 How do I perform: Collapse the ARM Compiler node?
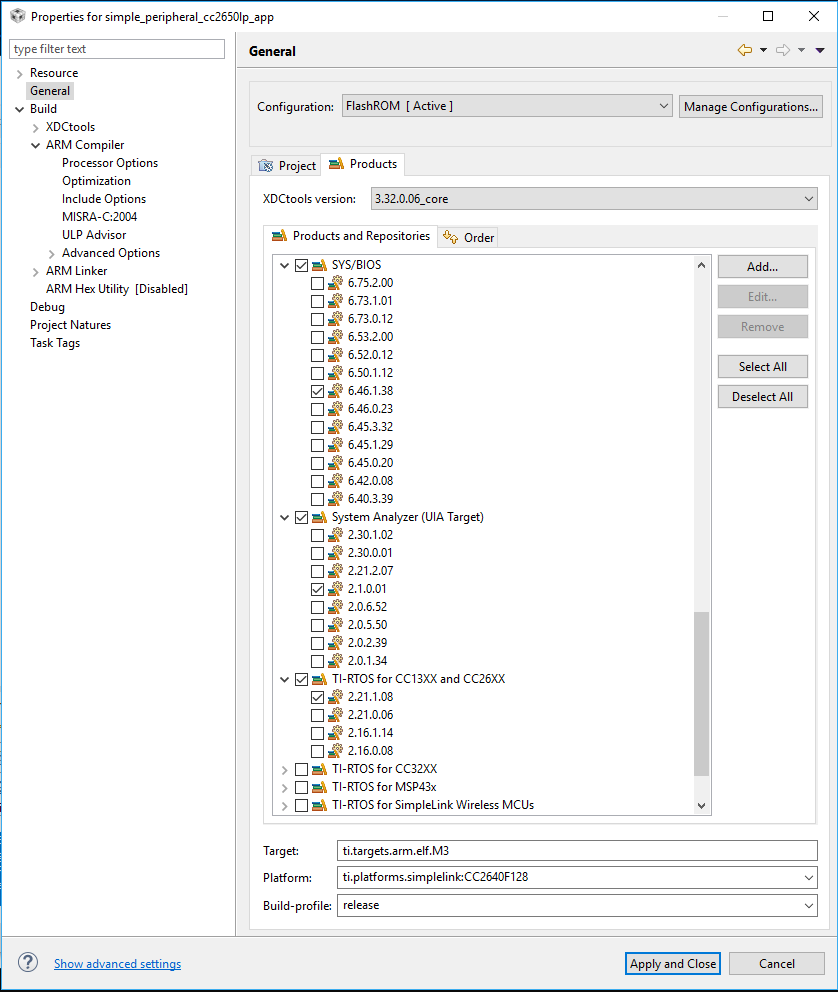(x=35, y=146)
